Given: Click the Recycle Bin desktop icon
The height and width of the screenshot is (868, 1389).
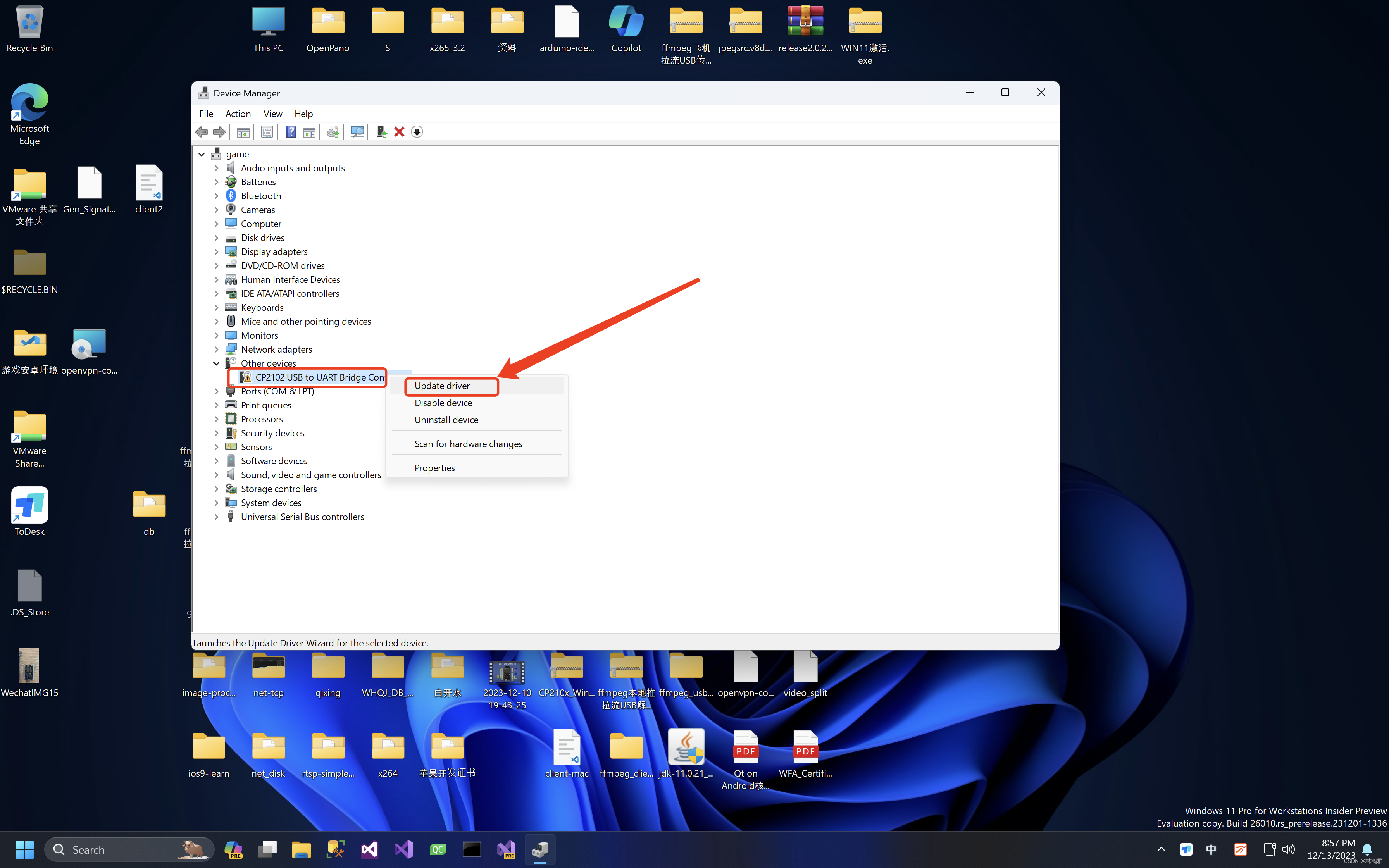Looking at the screenshot, I should tap(29, 29).
